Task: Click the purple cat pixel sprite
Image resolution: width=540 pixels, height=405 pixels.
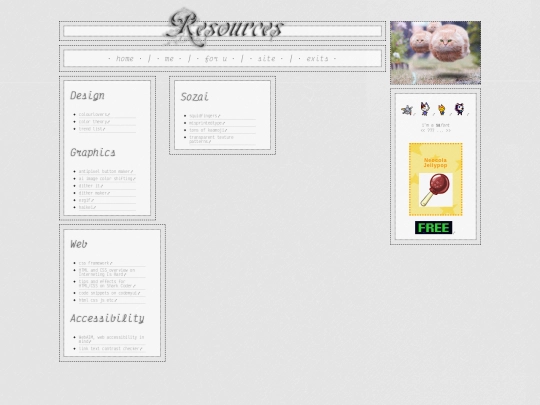Action: 459,109
